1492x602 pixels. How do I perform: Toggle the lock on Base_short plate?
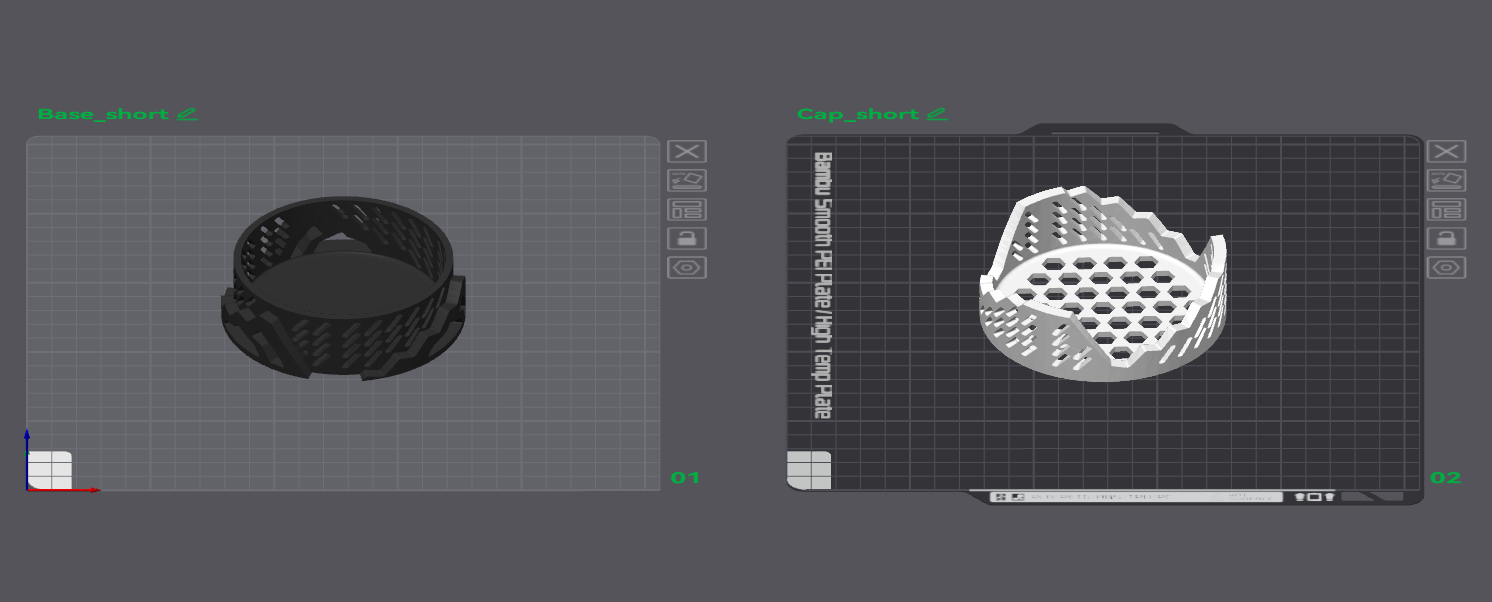tap(687, 238)
